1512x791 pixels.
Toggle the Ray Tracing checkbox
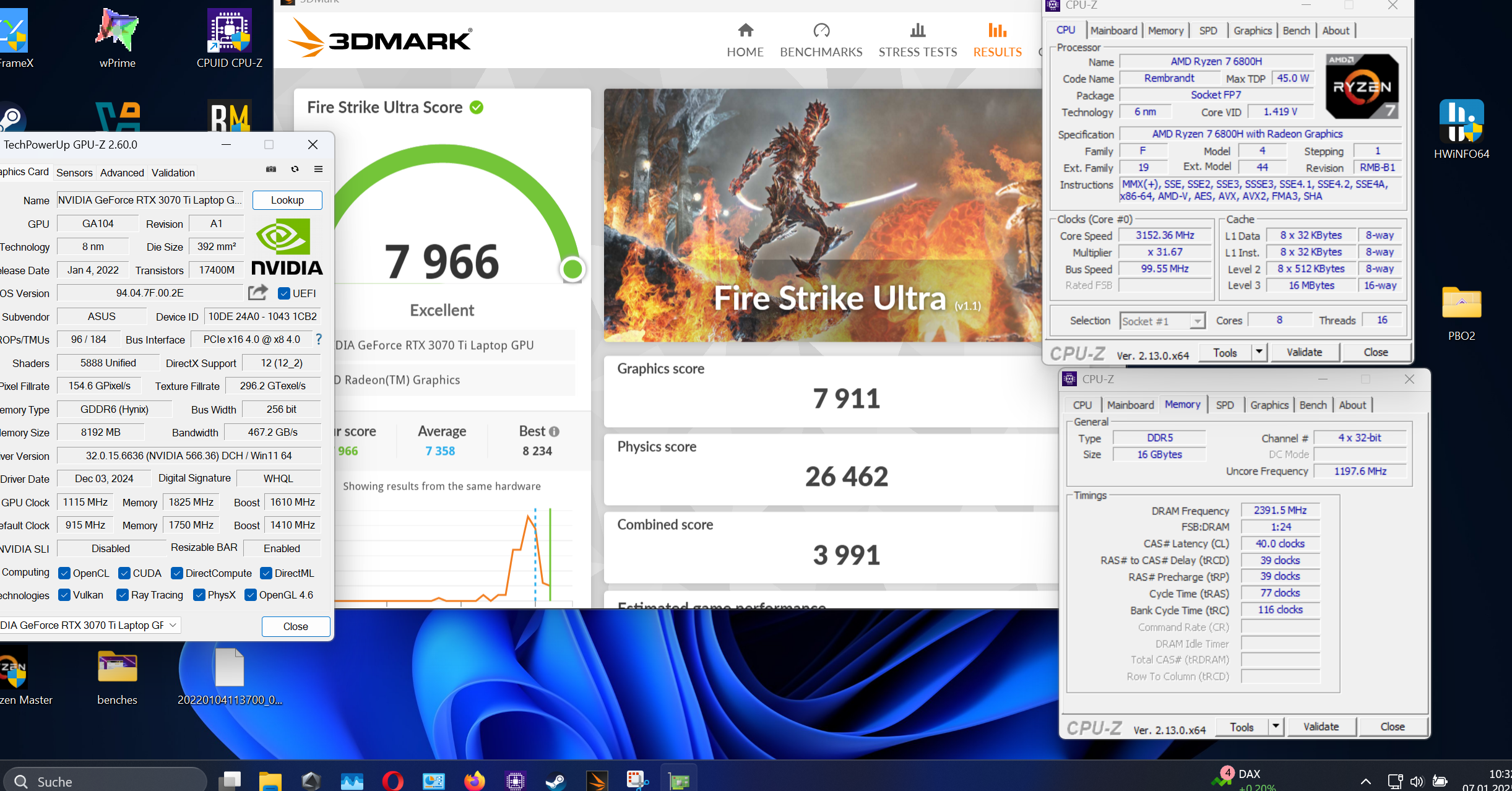122,595
